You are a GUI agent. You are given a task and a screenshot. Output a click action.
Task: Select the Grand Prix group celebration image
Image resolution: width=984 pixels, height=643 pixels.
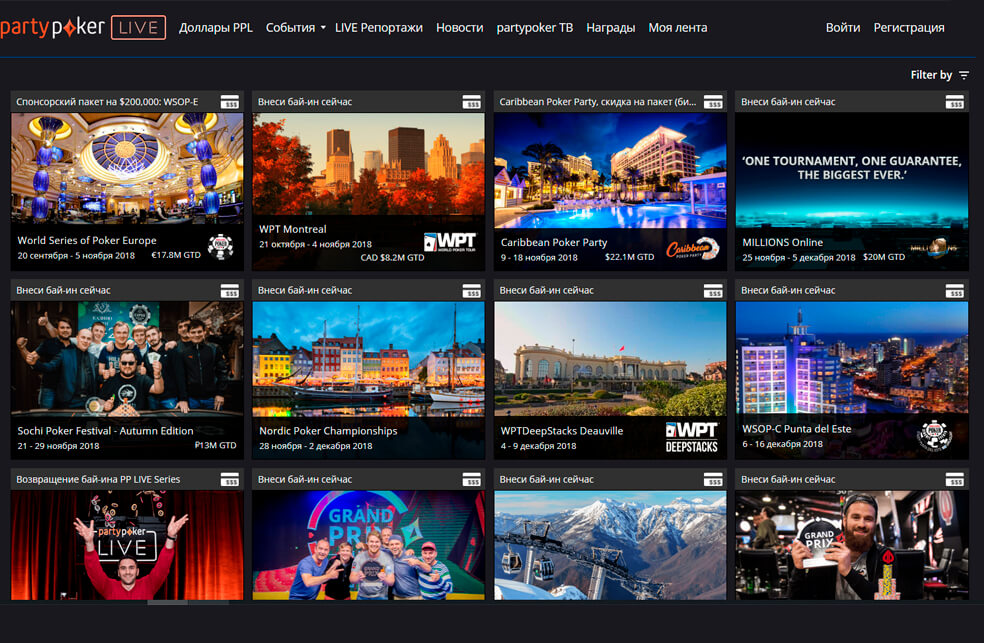coord(368,545)
